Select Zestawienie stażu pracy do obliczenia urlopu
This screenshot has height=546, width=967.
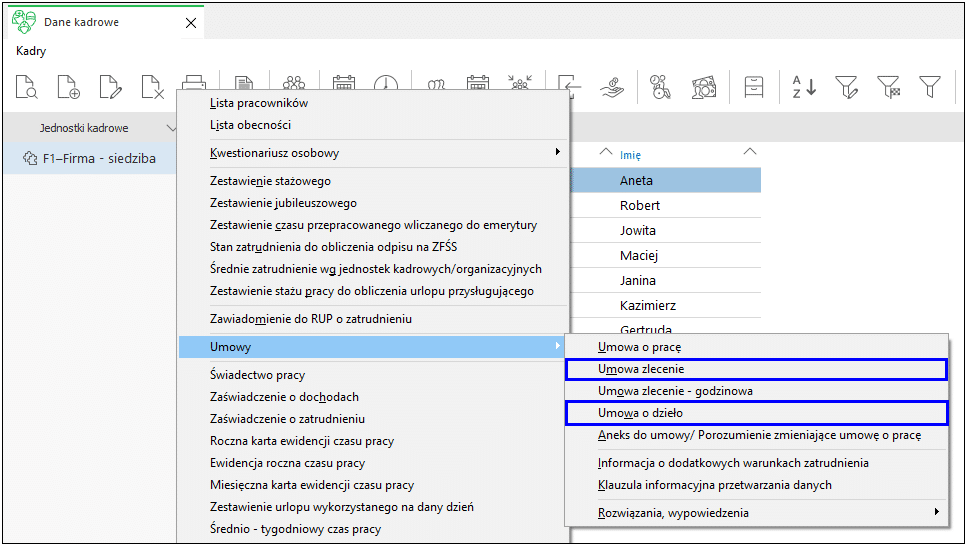pos(371,291)
